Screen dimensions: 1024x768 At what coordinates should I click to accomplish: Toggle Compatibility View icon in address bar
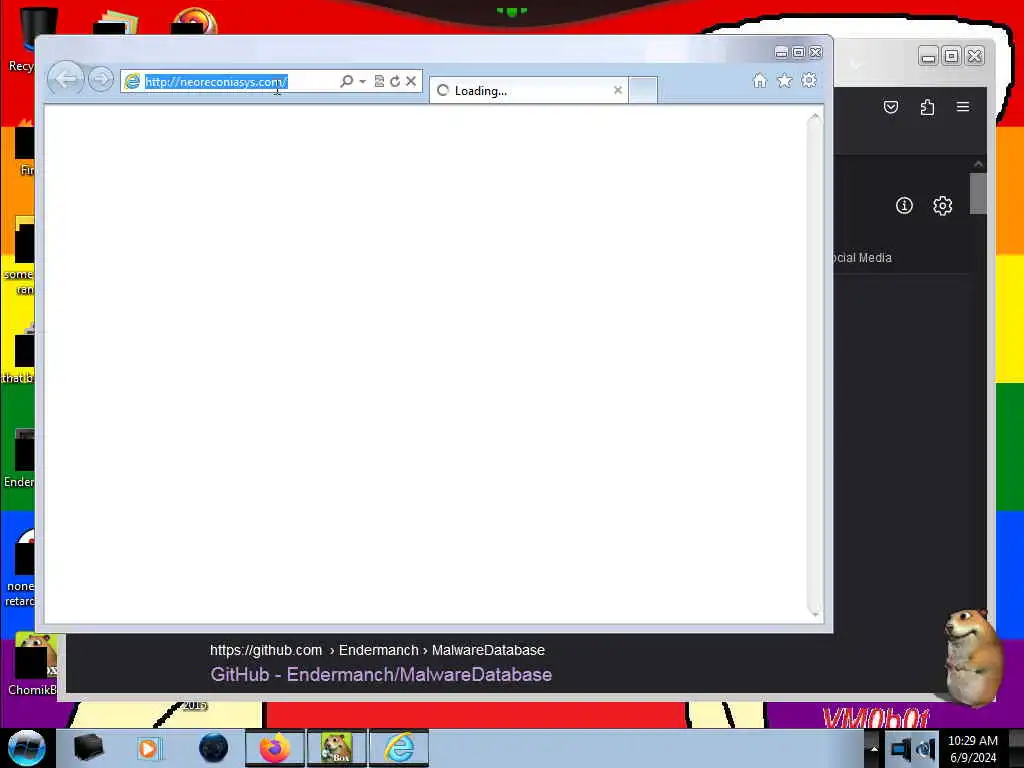379,81
